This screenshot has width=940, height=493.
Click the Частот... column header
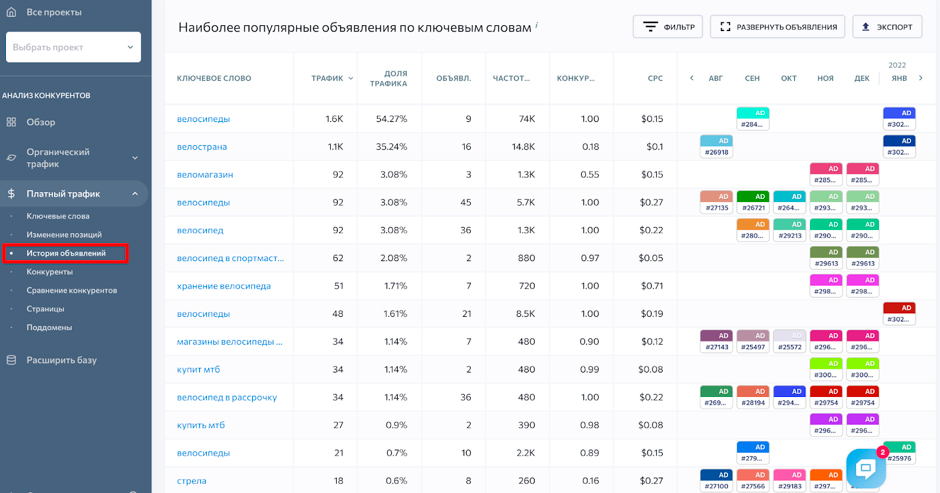click(x=511, y=79)
